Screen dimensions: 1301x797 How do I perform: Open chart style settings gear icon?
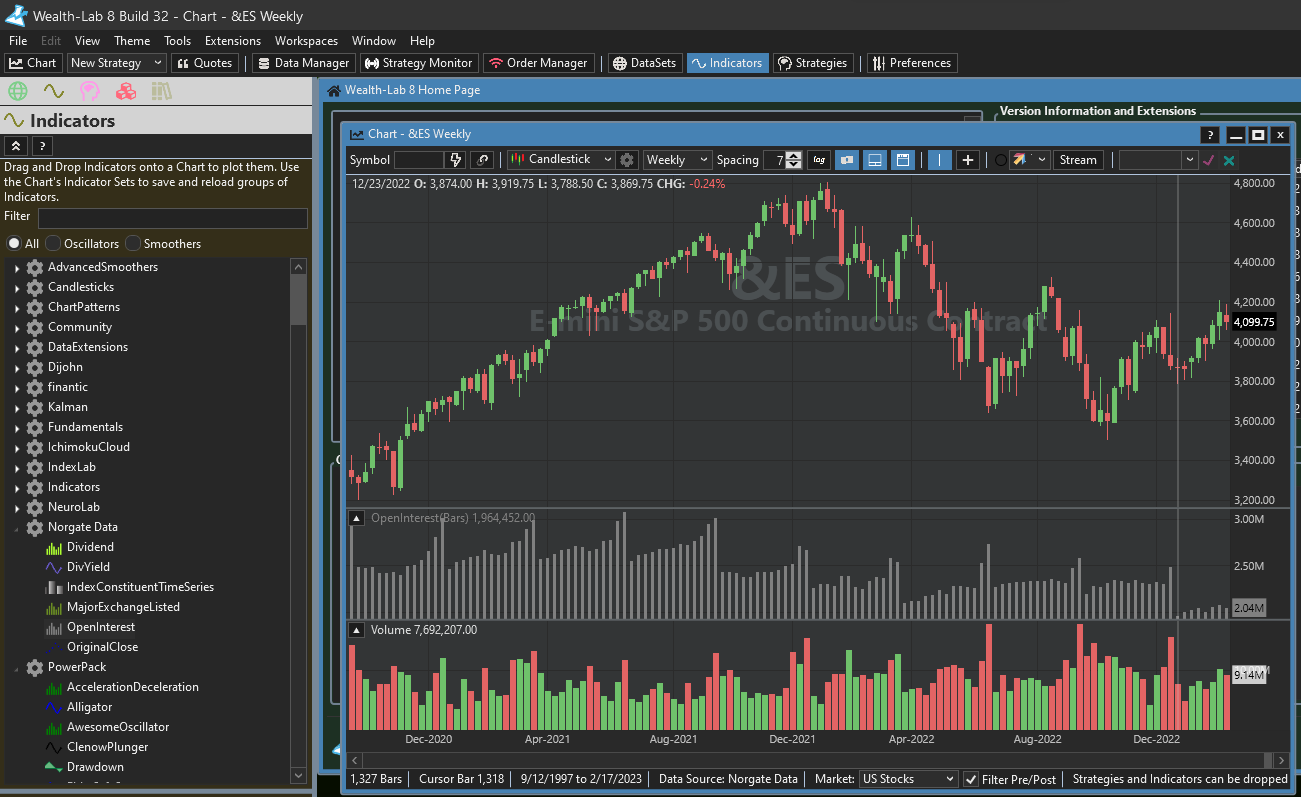(627, 160)
